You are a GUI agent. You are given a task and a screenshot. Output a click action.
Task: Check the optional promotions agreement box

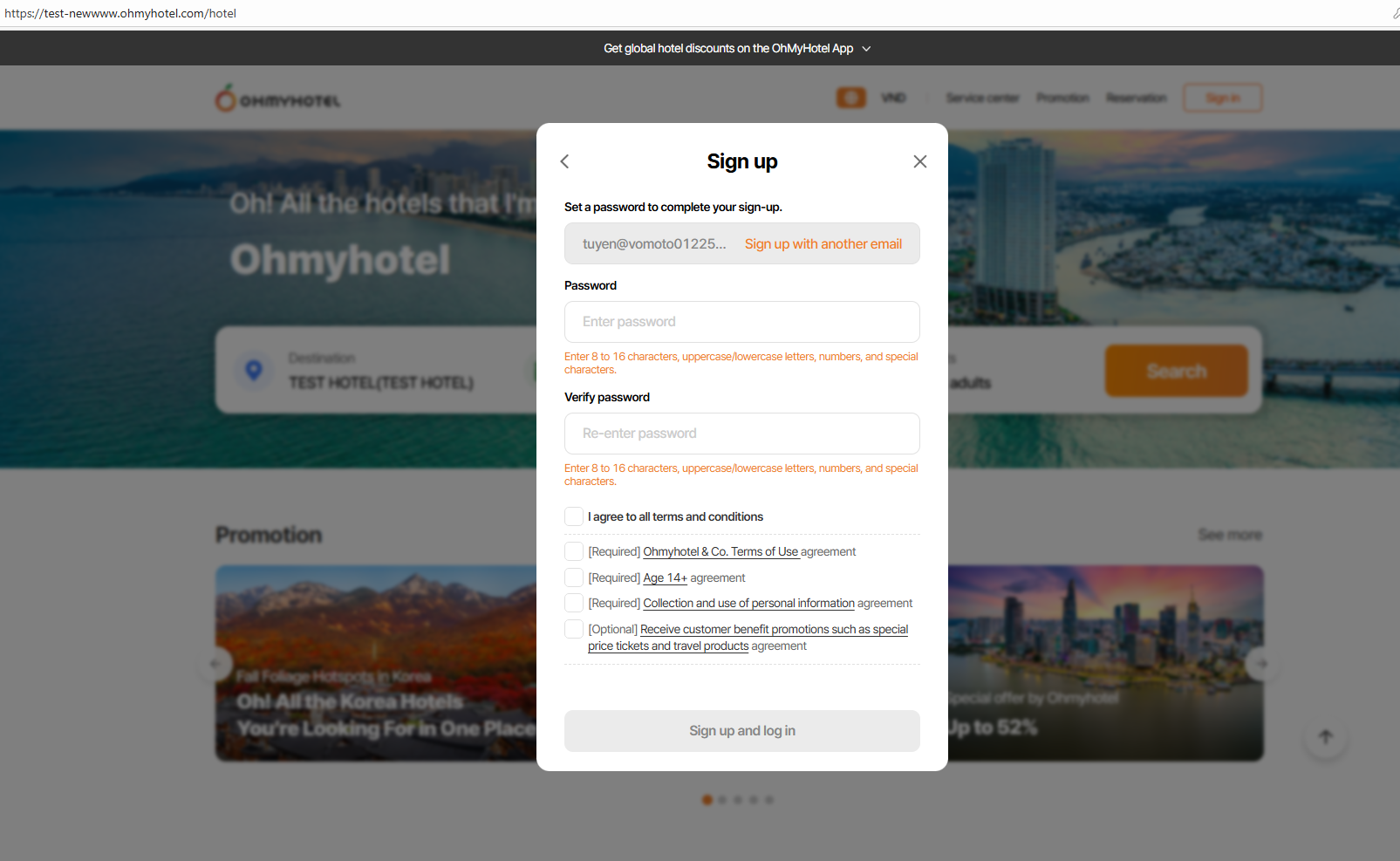click(x=574, y=629)
